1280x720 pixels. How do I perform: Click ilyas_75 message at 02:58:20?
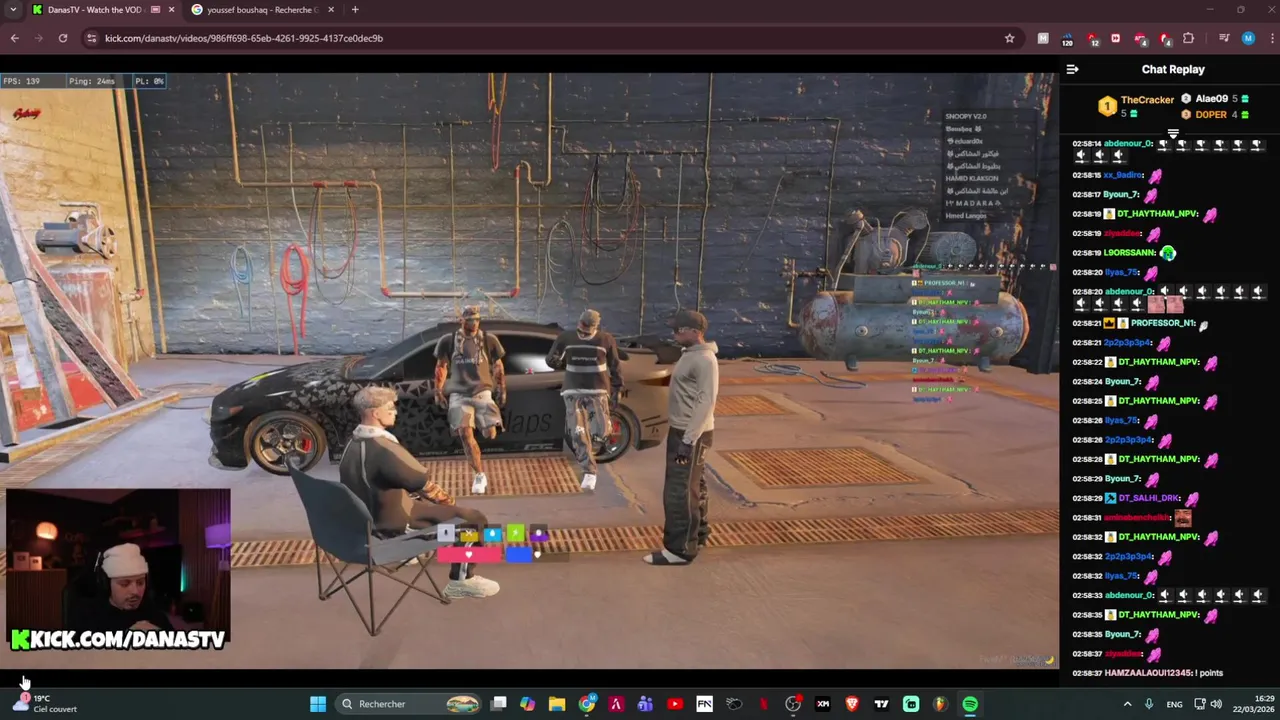pyautogui.click(x=1117, y=272)
